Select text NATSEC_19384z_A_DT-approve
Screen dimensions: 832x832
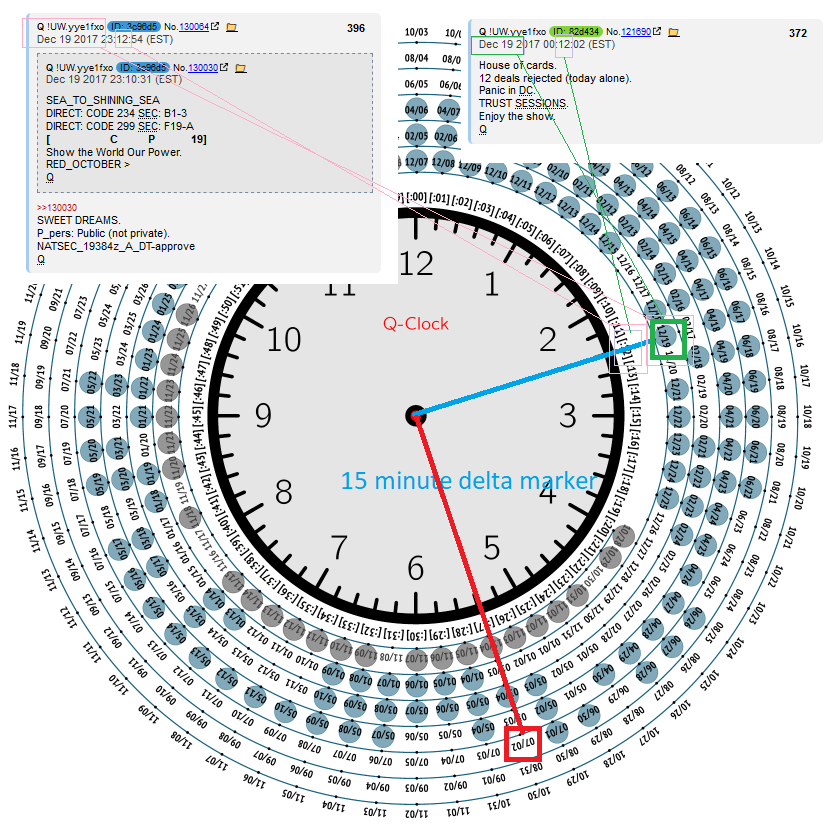coord(116,246)
